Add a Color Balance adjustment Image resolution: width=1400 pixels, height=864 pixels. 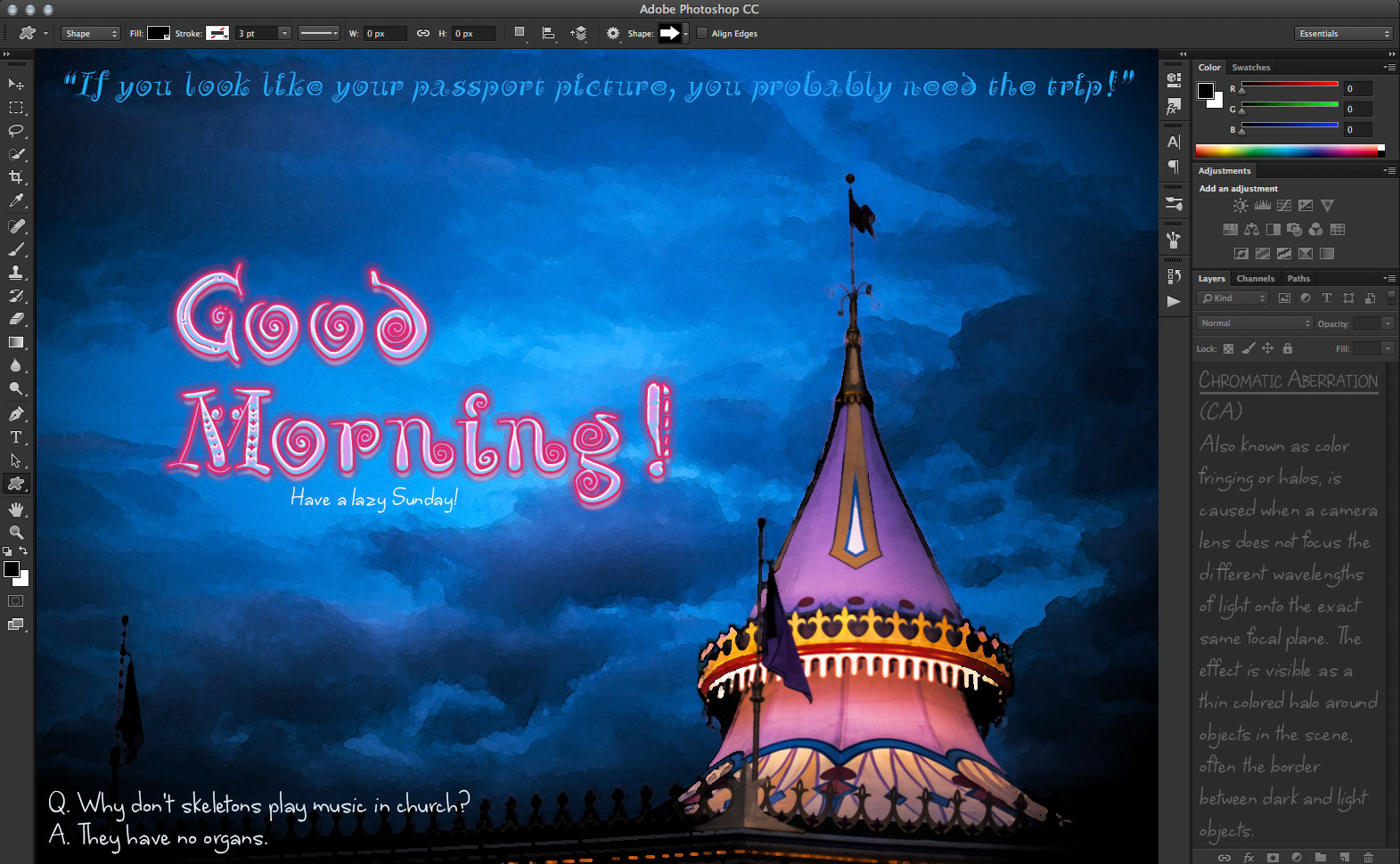(1251, 230)
